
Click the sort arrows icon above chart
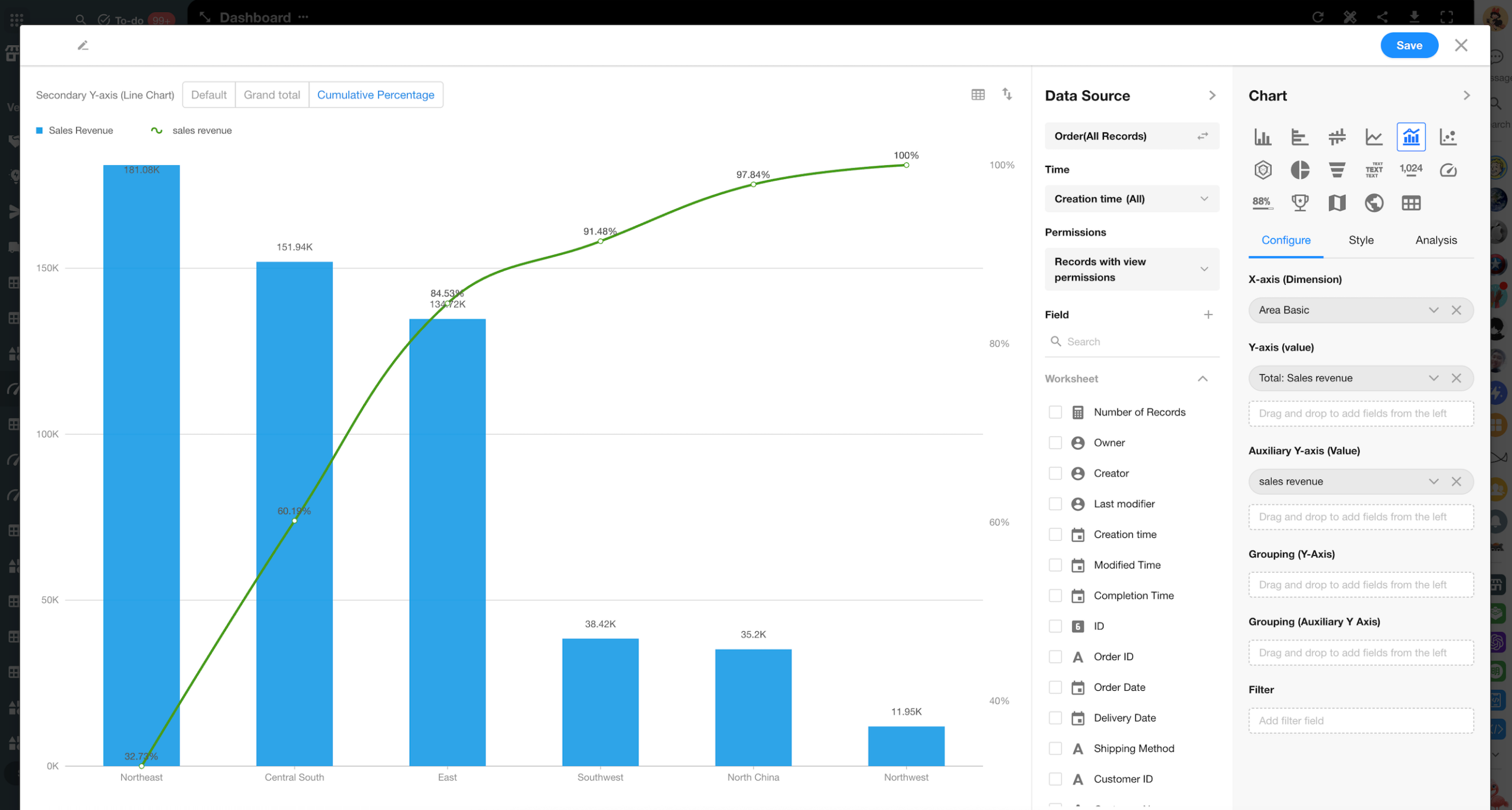point(1007,94)
